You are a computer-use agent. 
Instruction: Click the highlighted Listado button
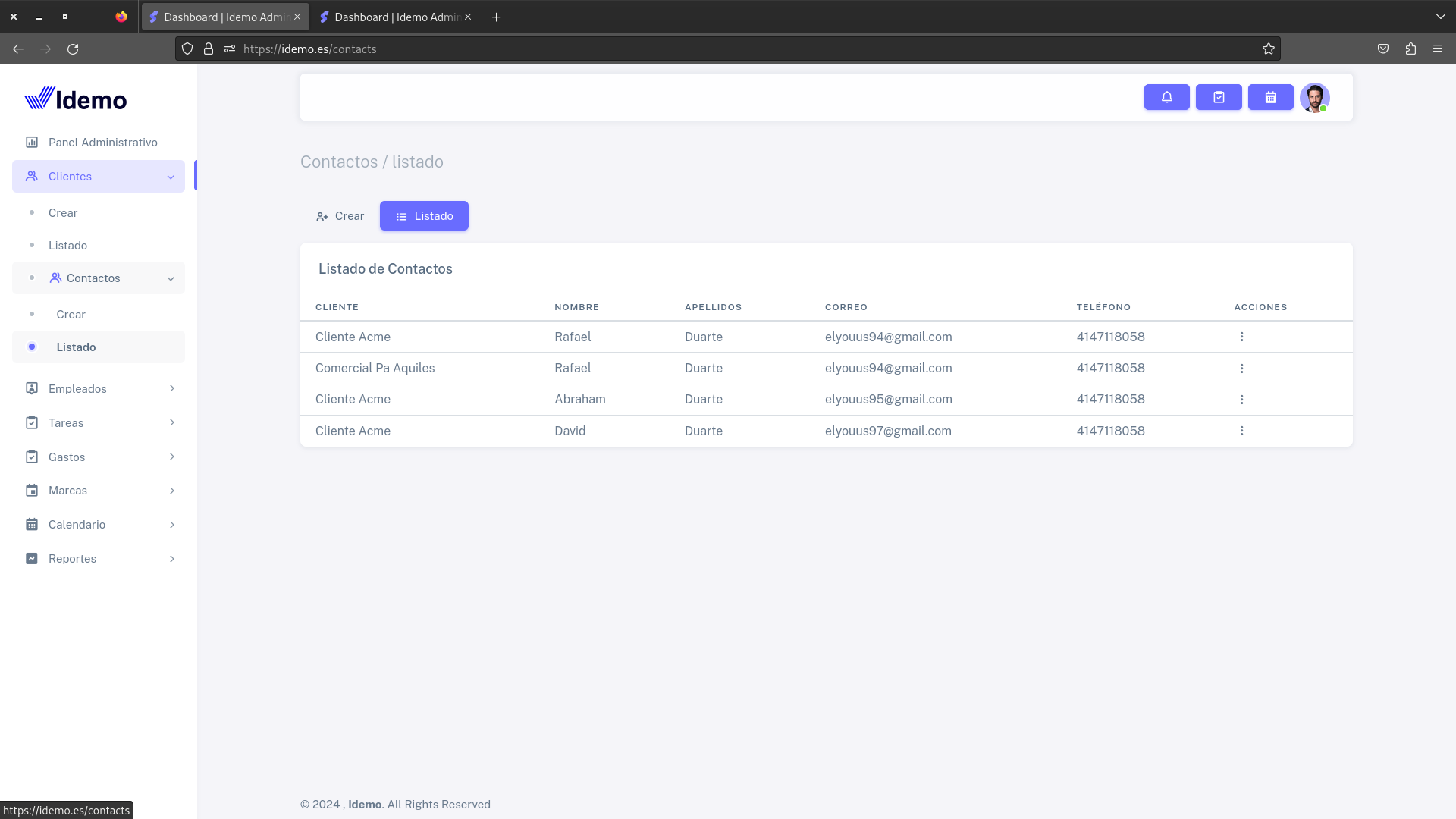click(424, 216)
